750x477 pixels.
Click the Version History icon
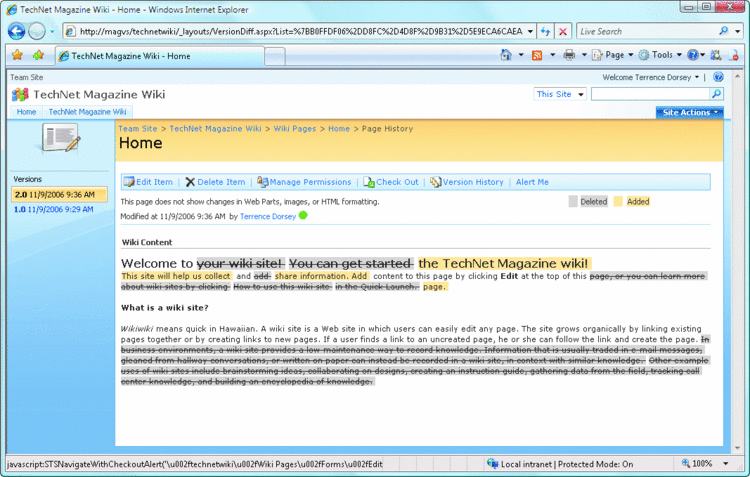tap(435, 182)
